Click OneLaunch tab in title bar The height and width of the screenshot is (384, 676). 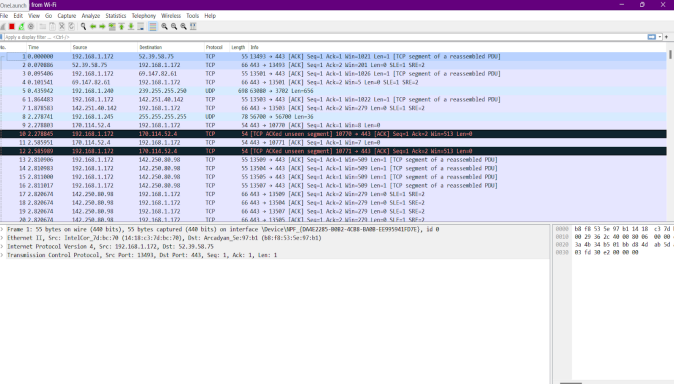(13, 5)
